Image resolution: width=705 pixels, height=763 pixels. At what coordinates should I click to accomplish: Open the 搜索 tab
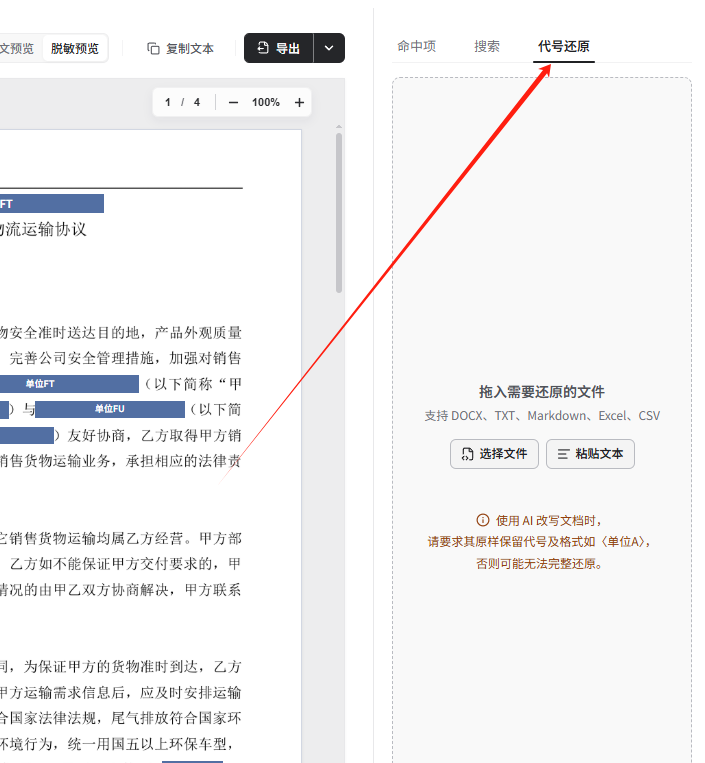pyautogui.click(x=487, y=46)
